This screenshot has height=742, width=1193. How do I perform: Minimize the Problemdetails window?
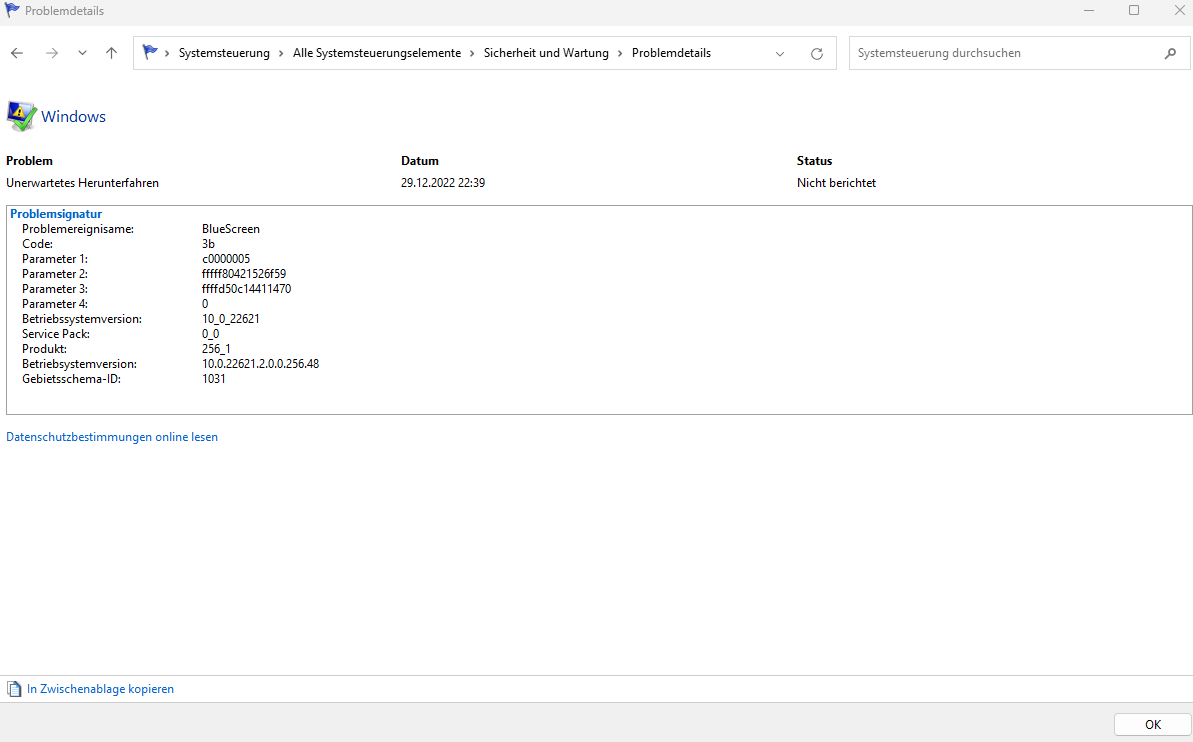pyautogui.click(x=1089, y=11)
